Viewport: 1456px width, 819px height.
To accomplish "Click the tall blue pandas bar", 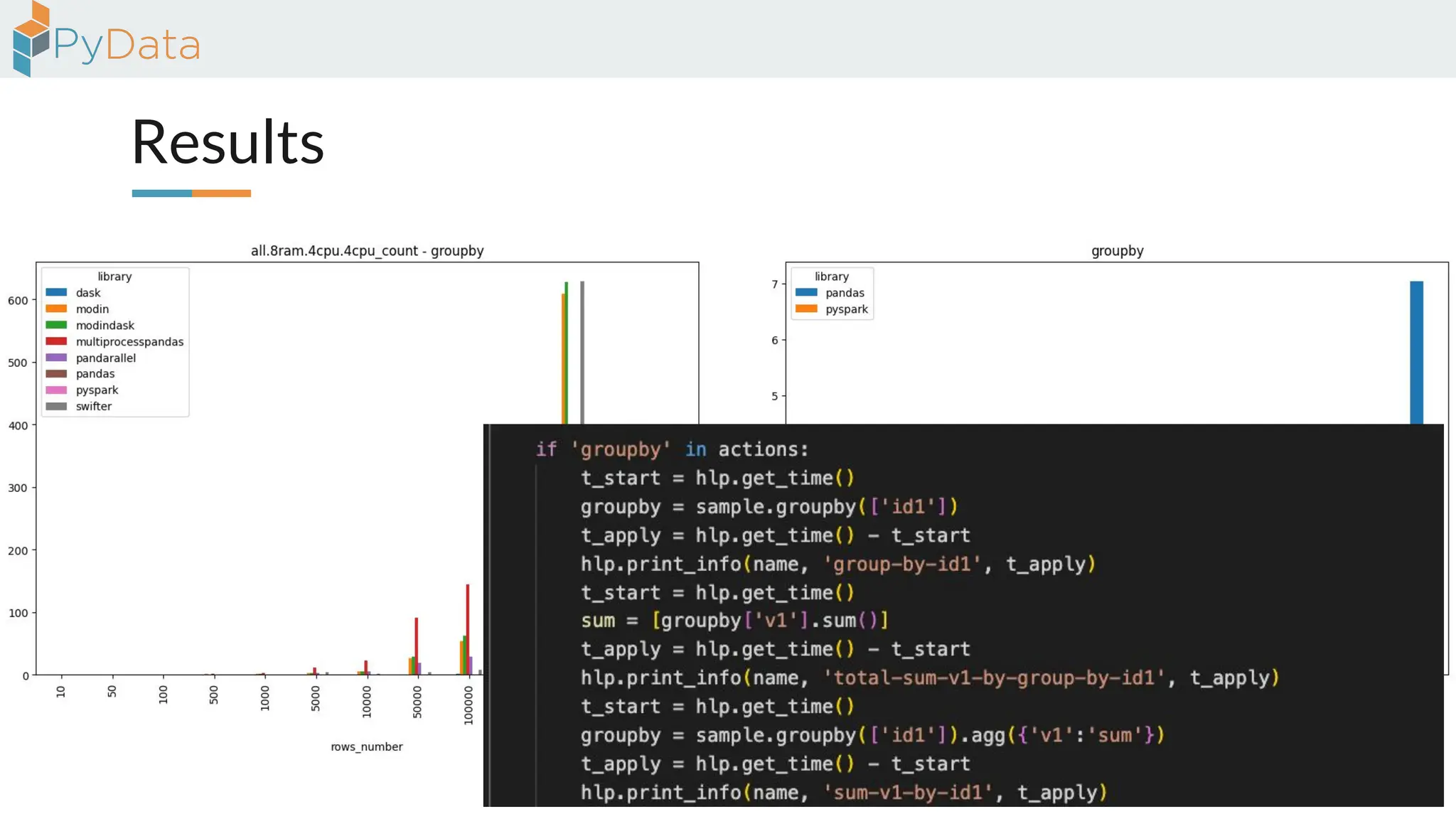I will pos(1416,352).
